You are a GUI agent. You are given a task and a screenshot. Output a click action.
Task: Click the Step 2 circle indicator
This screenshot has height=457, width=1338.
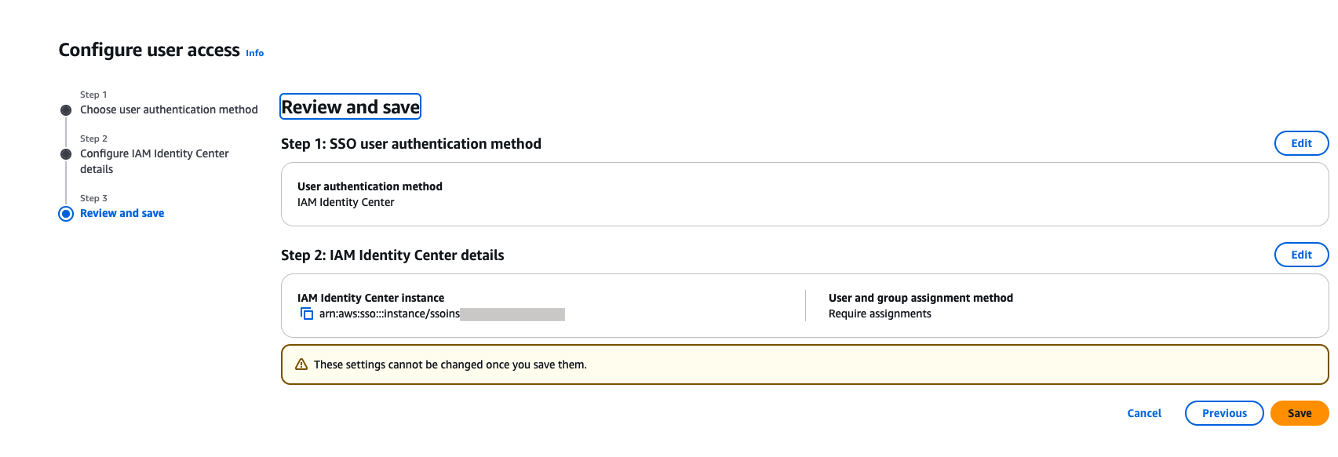66,154
